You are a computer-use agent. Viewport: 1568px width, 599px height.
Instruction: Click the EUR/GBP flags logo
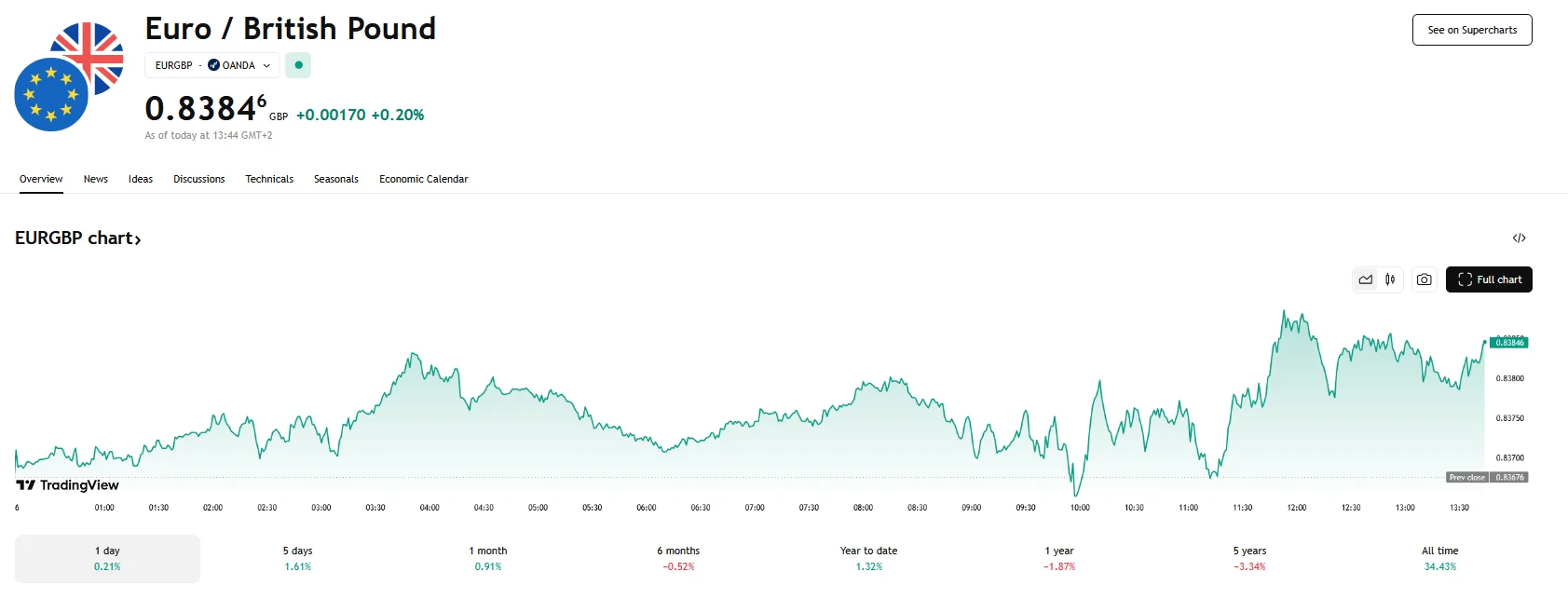tap(69, 77)
